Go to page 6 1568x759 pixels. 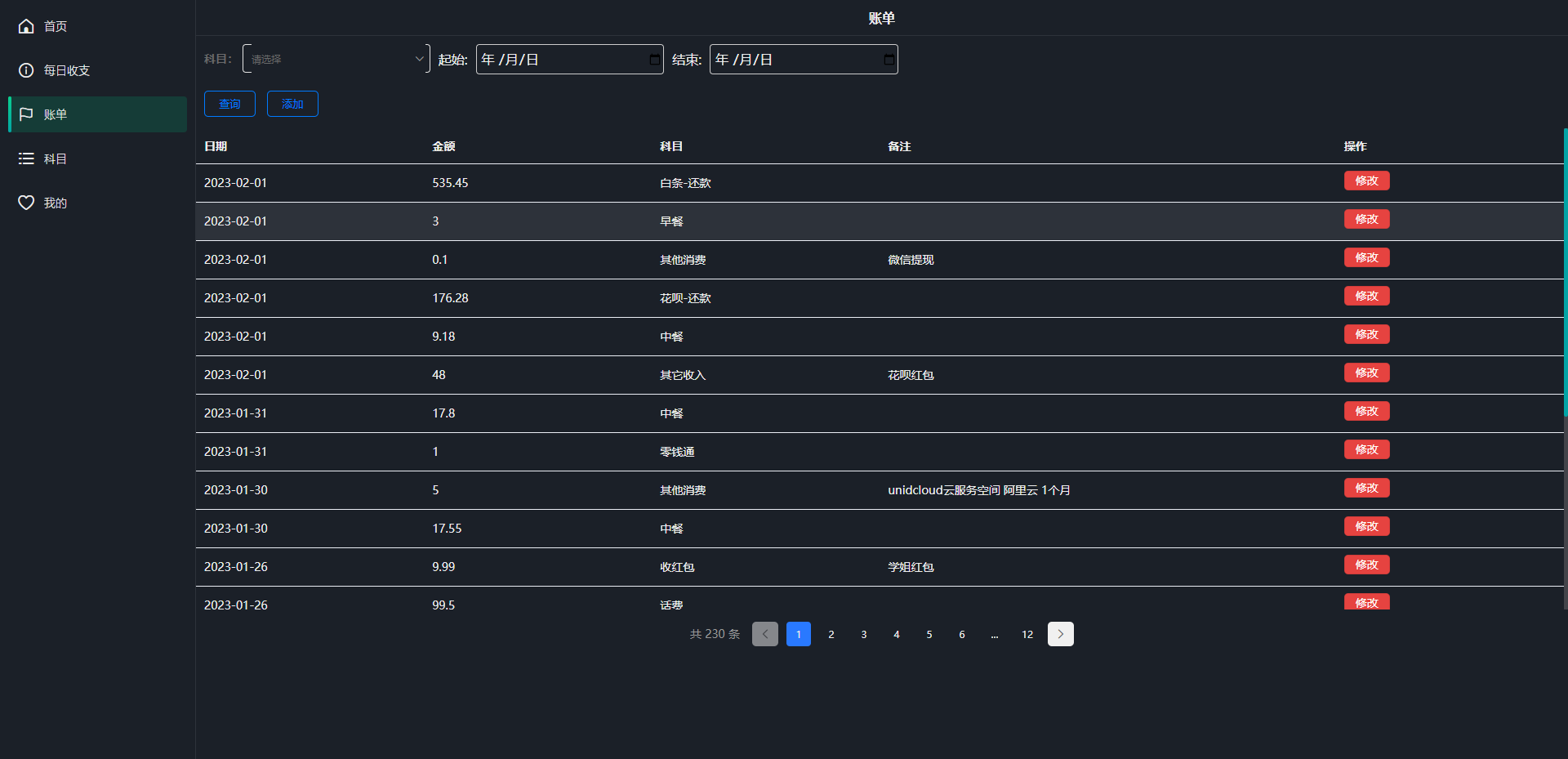pyautogui.click(x=962, y=634)
